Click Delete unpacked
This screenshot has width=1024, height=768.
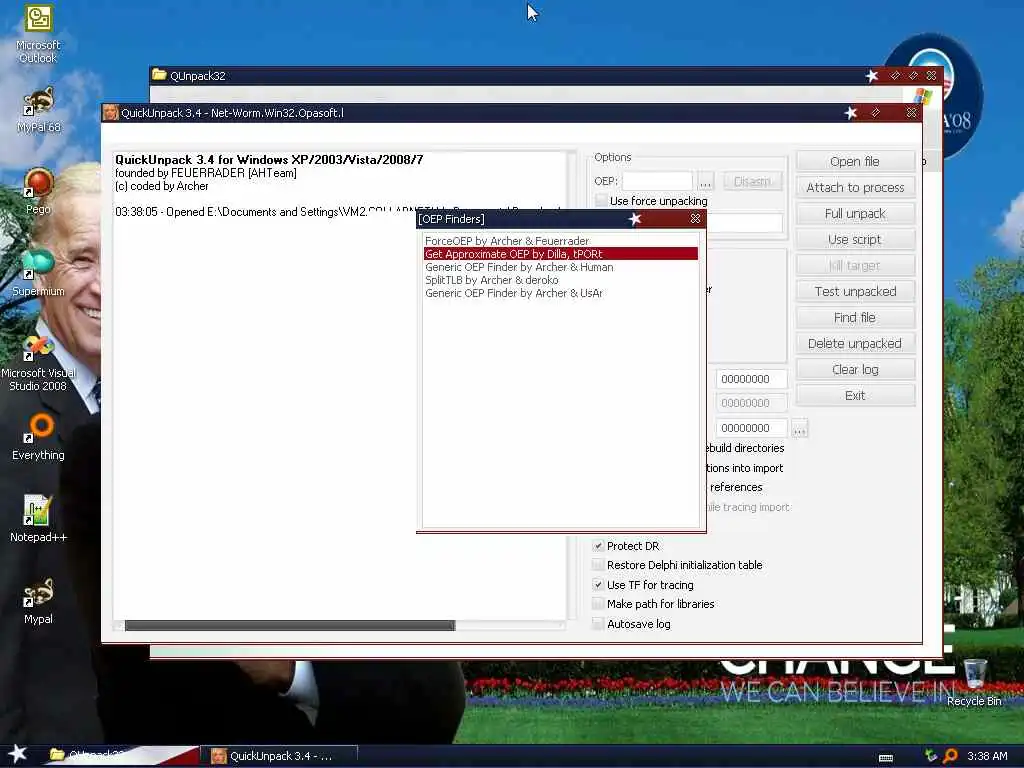(855, 344)
